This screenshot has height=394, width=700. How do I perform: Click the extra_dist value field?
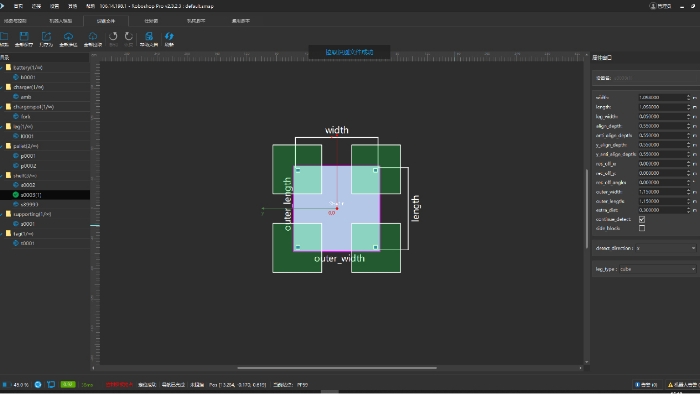click(x=662, y=210)
